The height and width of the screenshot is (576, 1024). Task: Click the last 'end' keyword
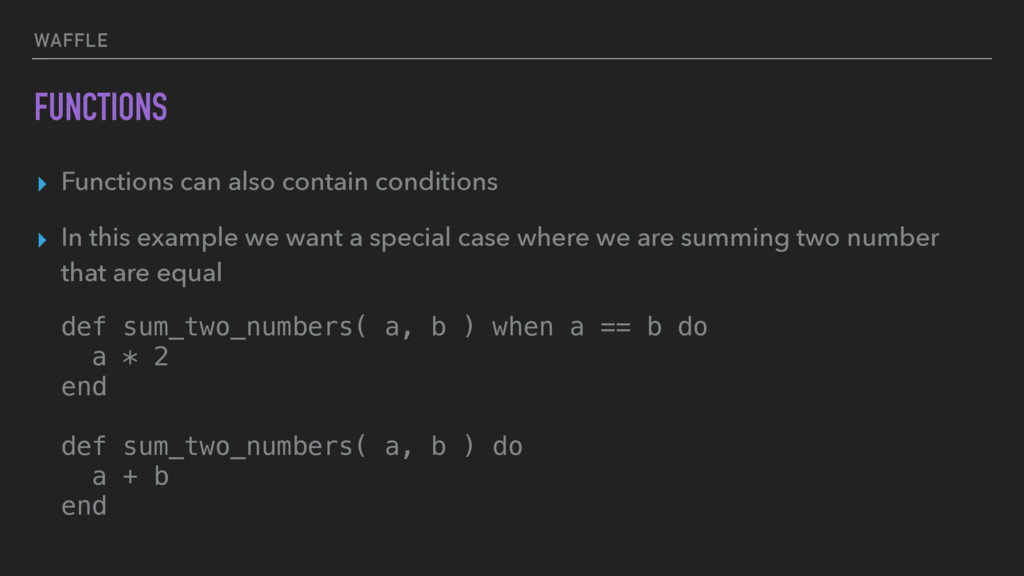84,506
